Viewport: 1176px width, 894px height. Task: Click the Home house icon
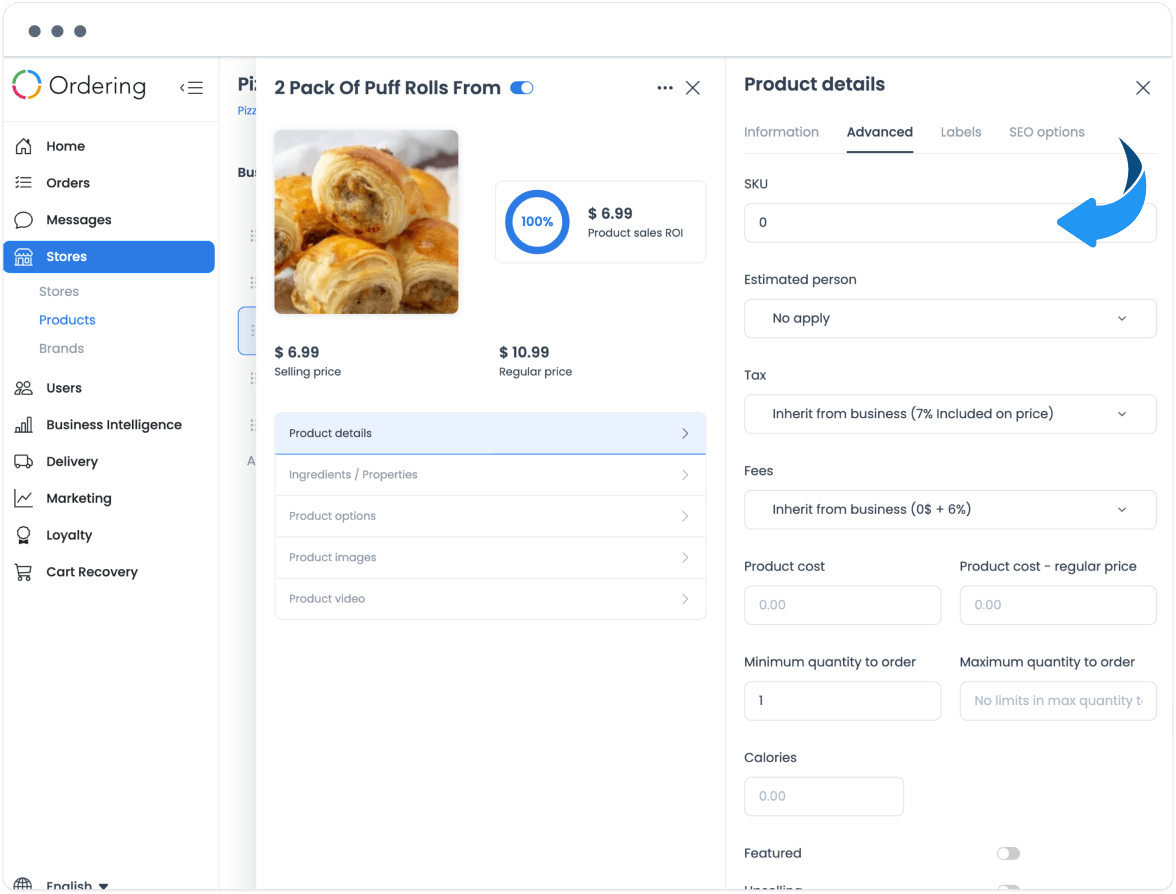(24, 146)
